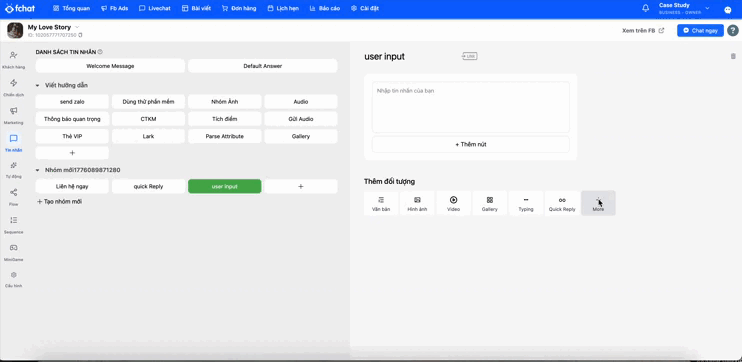
Task: Select the Default Answer block
Action: [263, 66]
